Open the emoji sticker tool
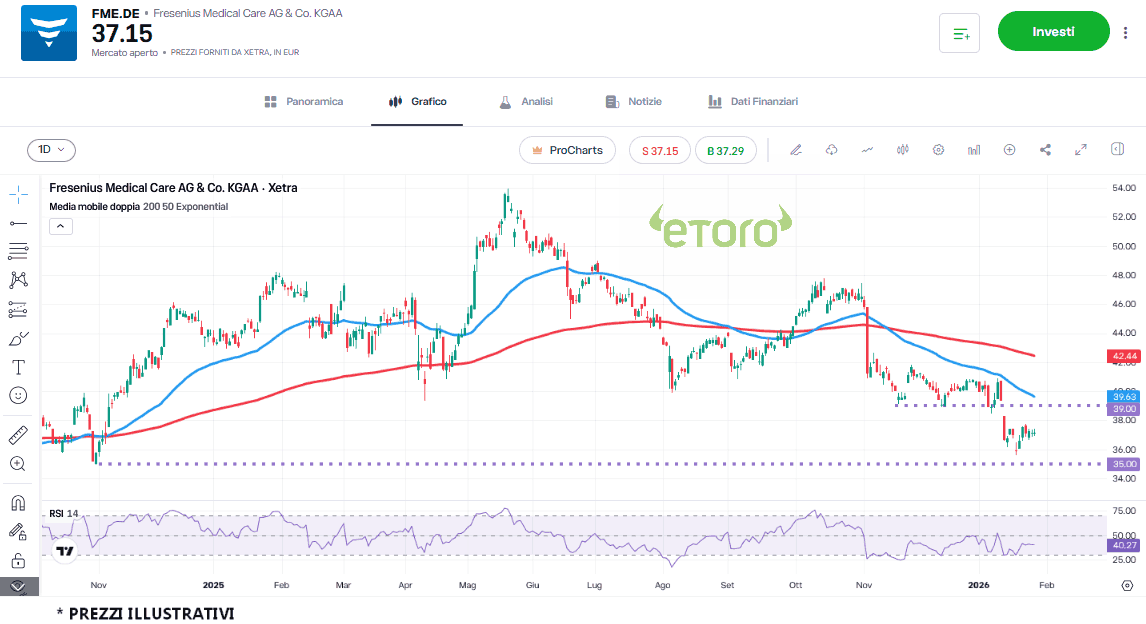This screenshot has height=624, width=1146. pyautogui.click(x=18, y=396)
